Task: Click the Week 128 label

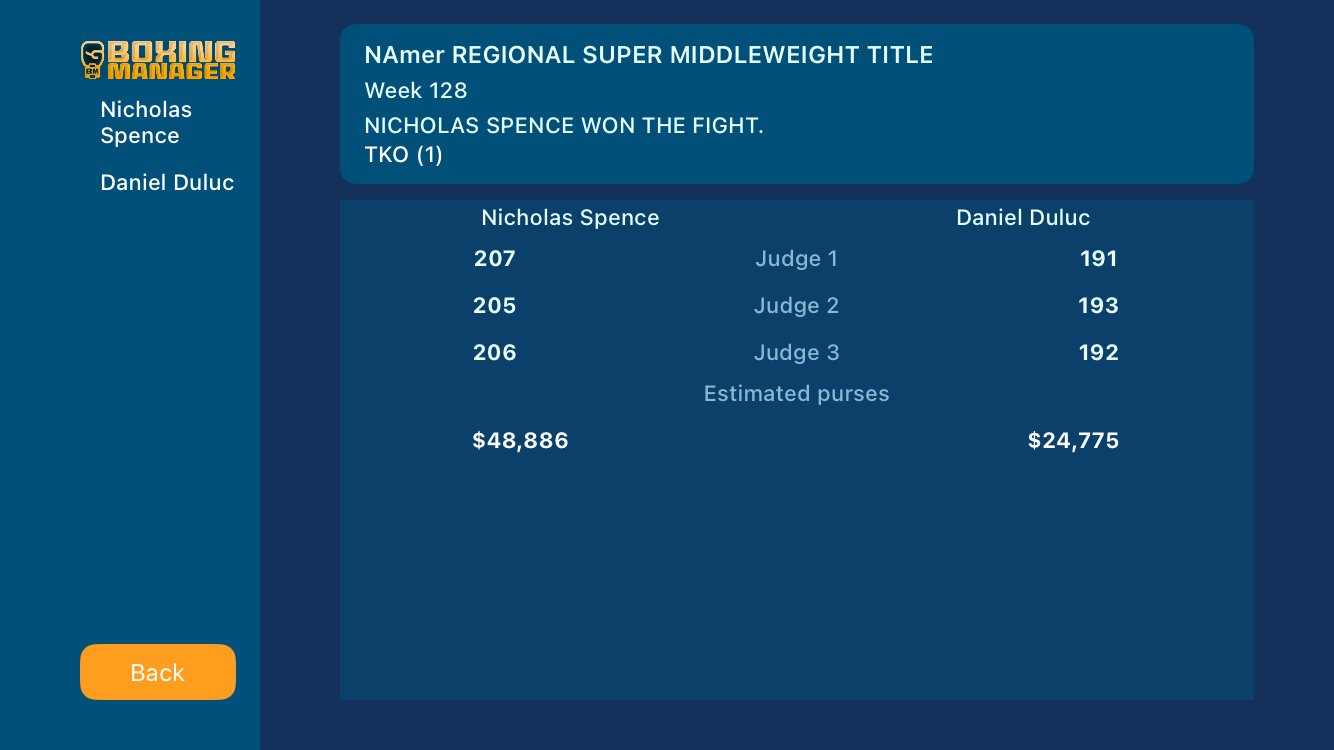Action: pyautogui.click(x=416, y=91)
